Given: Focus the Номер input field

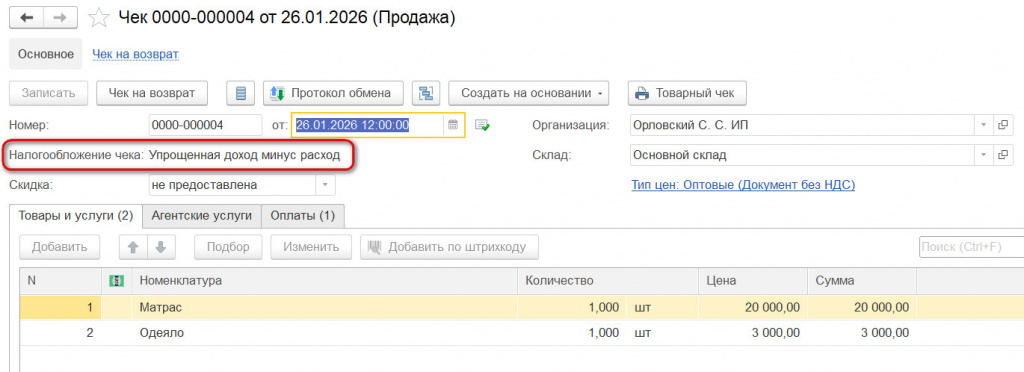Looking at the screenshot, I should pos(205,125).
